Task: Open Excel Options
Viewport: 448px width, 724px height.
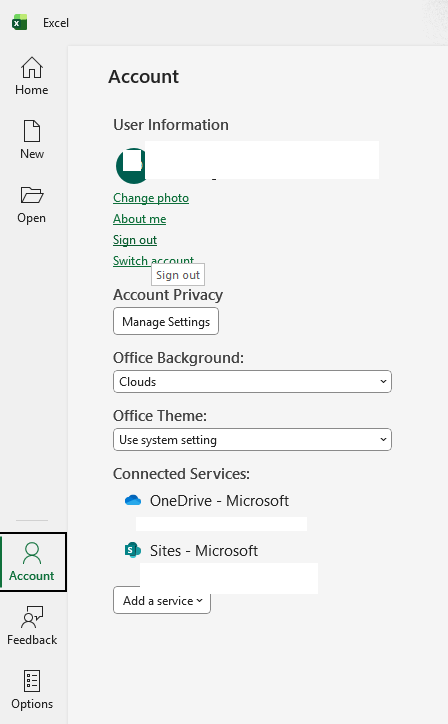Action: [x=31, y=690]
